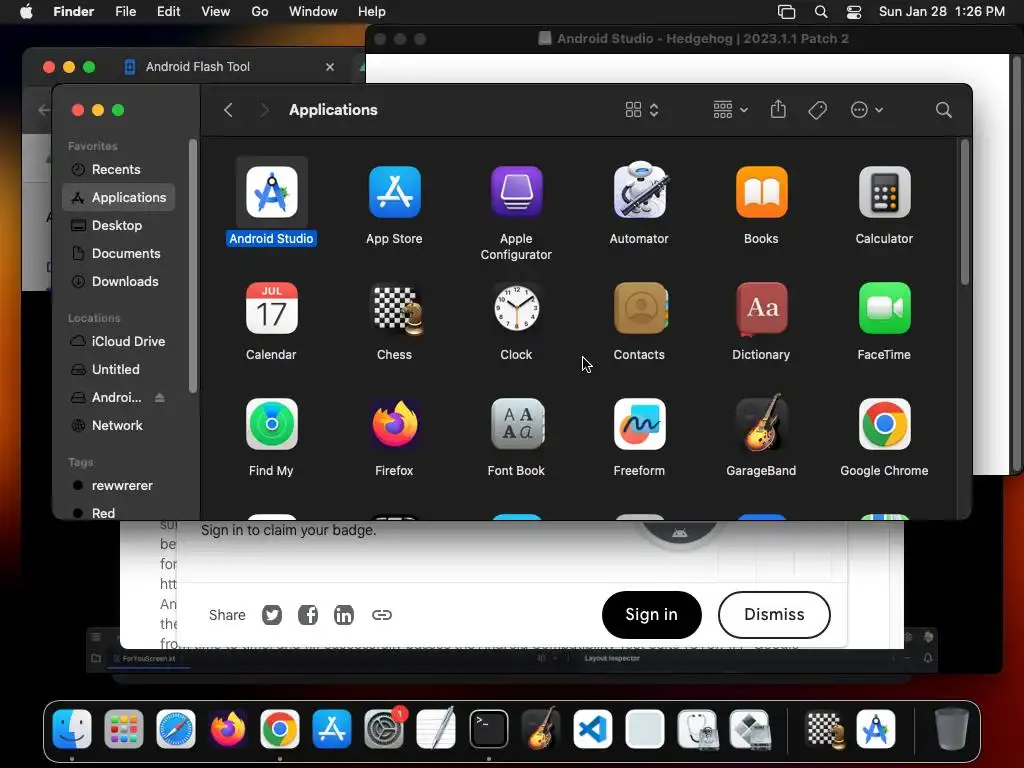
Task: Open the more actions ellipsis dropdown
Action: tap(867, 110)
